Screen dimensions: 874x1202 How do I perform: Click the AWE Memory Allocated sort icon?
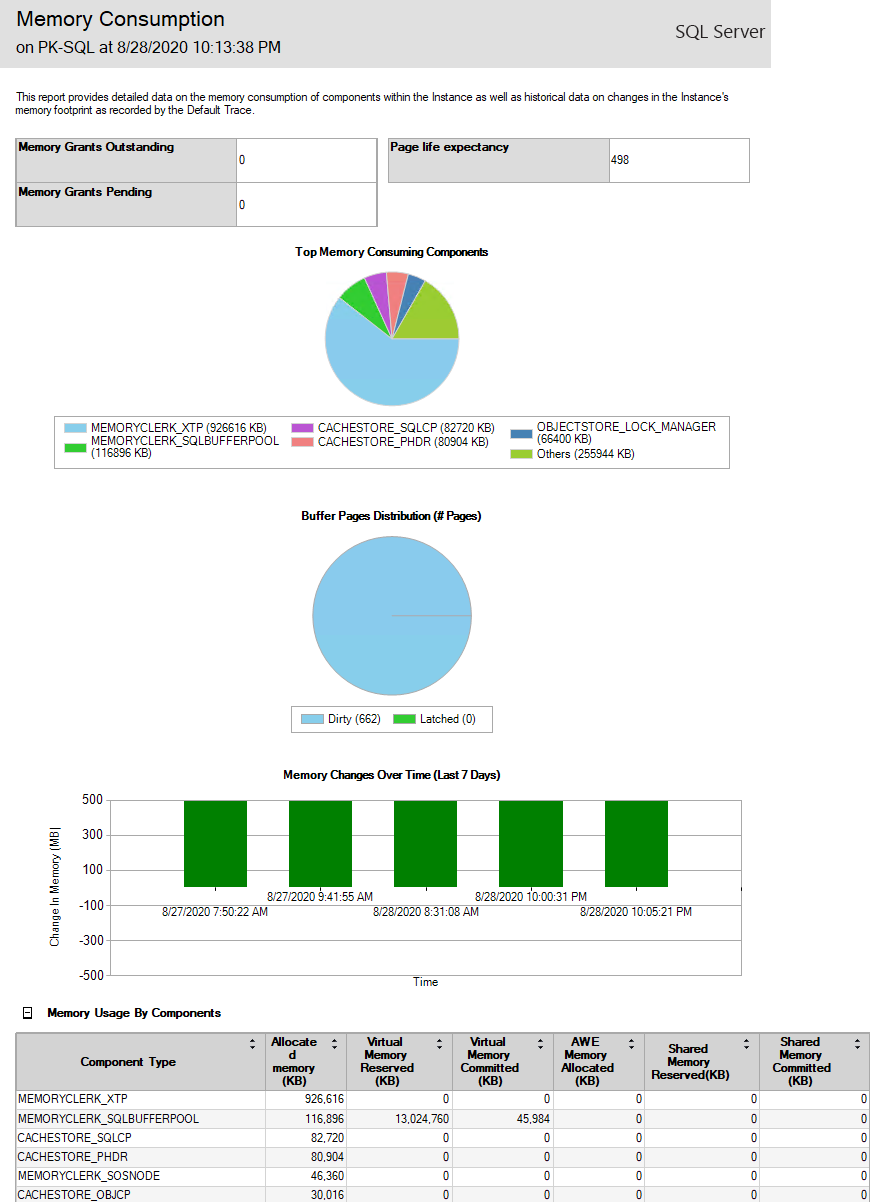click(x=631, y=1045)
